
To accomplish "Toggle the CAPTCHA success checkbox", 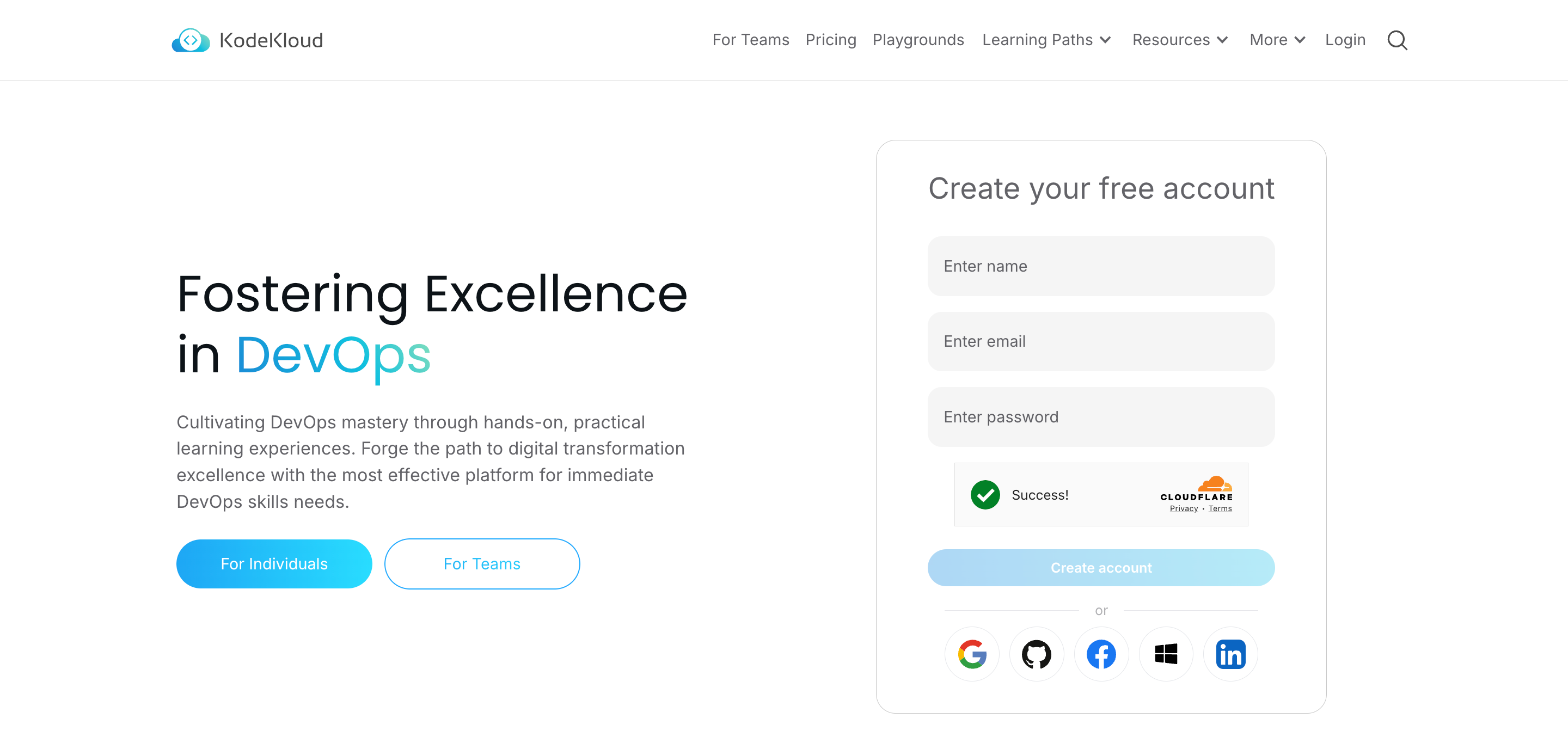I will pyautogui.click(x=984, y=494).
